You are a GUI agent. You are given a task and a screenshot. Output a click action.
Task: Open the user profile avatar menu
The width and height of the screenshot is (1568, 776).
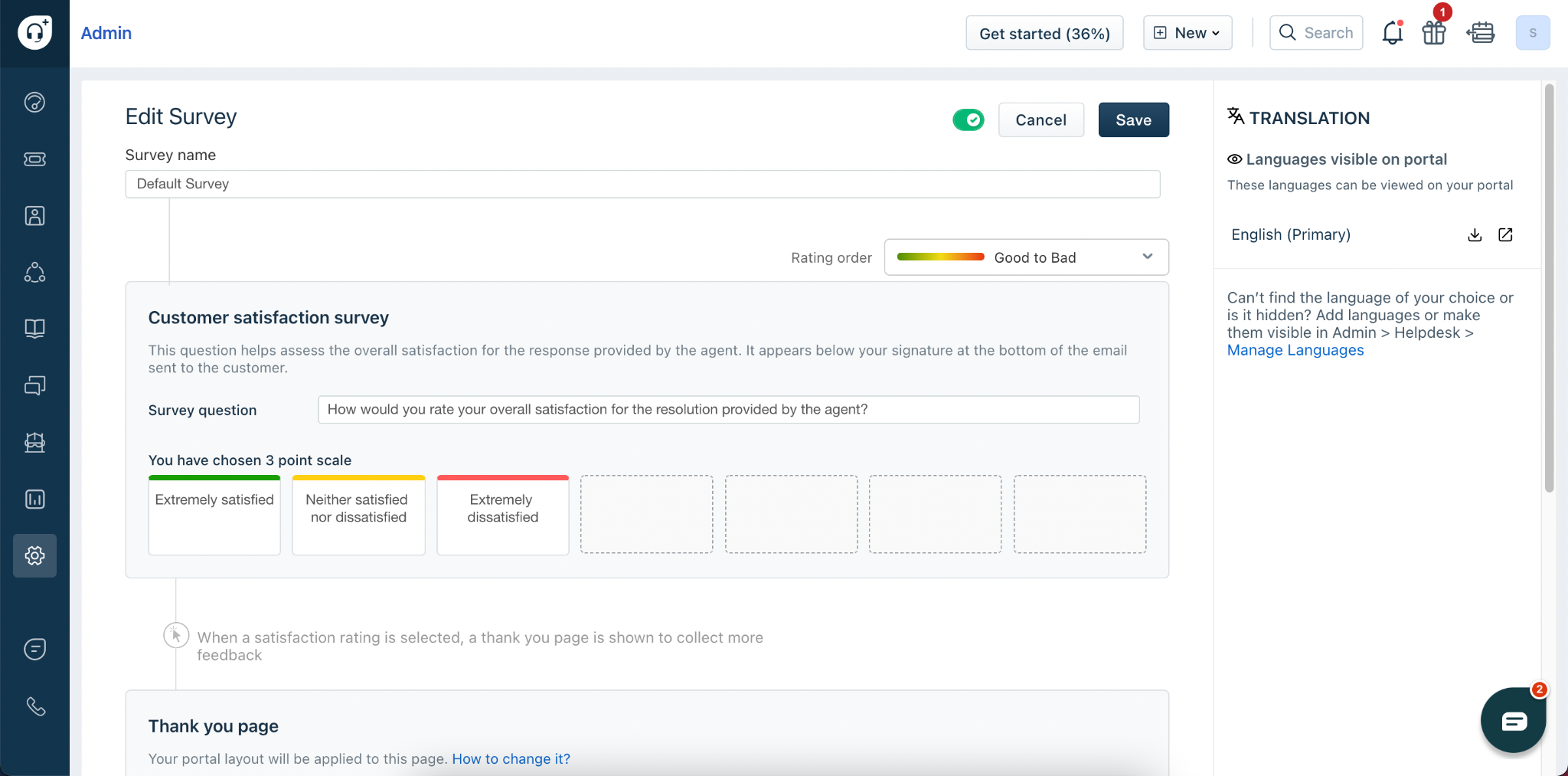pyautogui.click(x=1532, y=33)
